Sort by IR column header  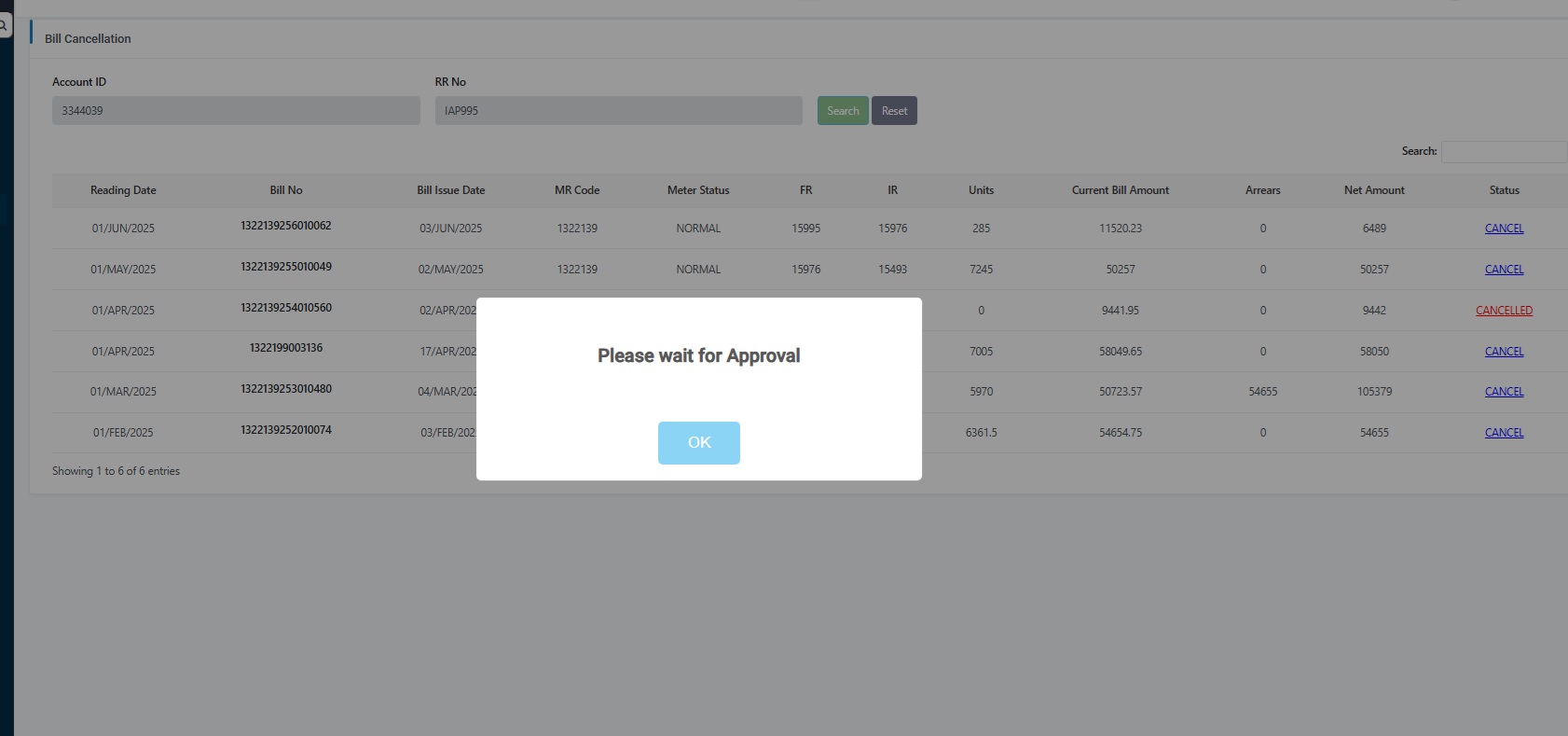click(x=893, y=190)
